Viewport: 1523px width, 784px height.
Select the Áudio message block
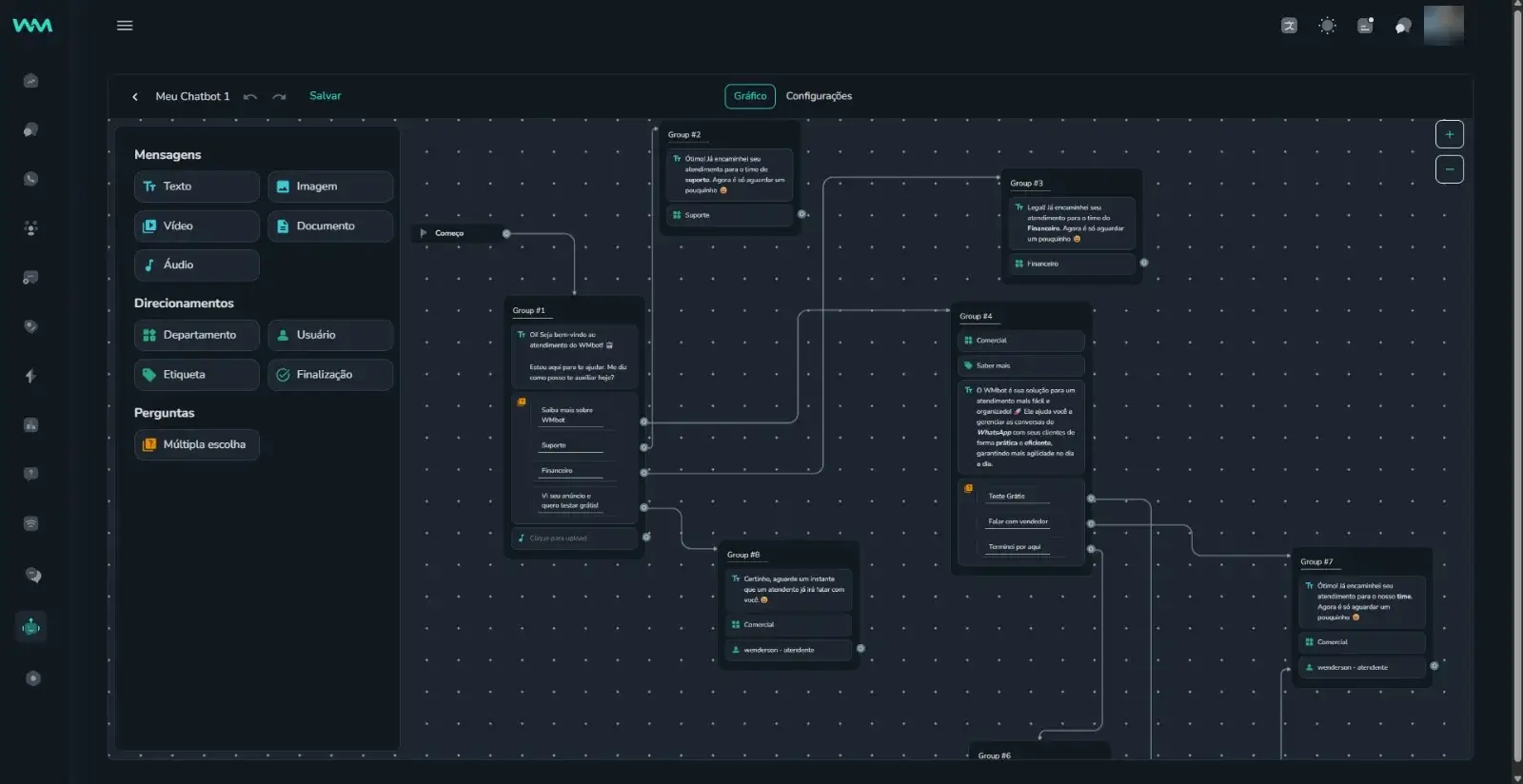[x=197, y=265]
